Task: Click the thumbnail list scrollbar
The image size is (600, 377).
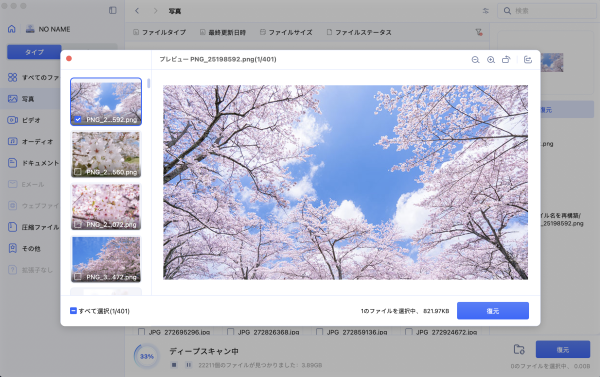Action: pos(148,83)
